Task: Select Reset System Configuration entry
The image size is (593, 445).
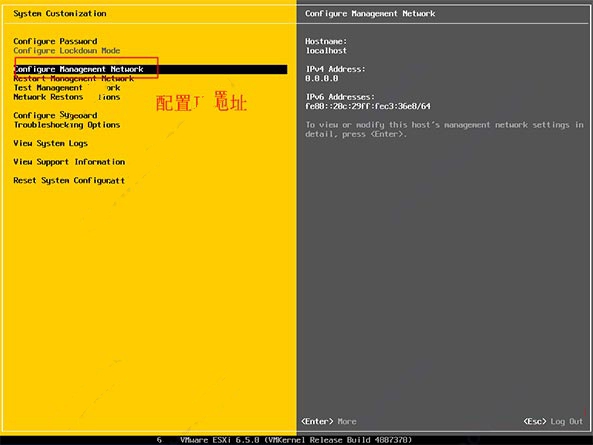Action: [69, 180]
